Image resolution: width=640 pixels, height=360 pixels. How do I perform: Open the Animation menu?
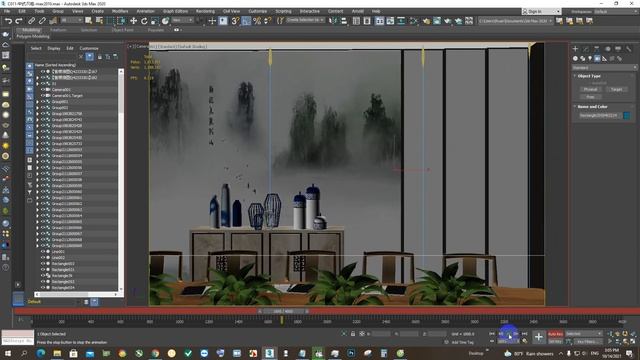(x=145, y=11)
